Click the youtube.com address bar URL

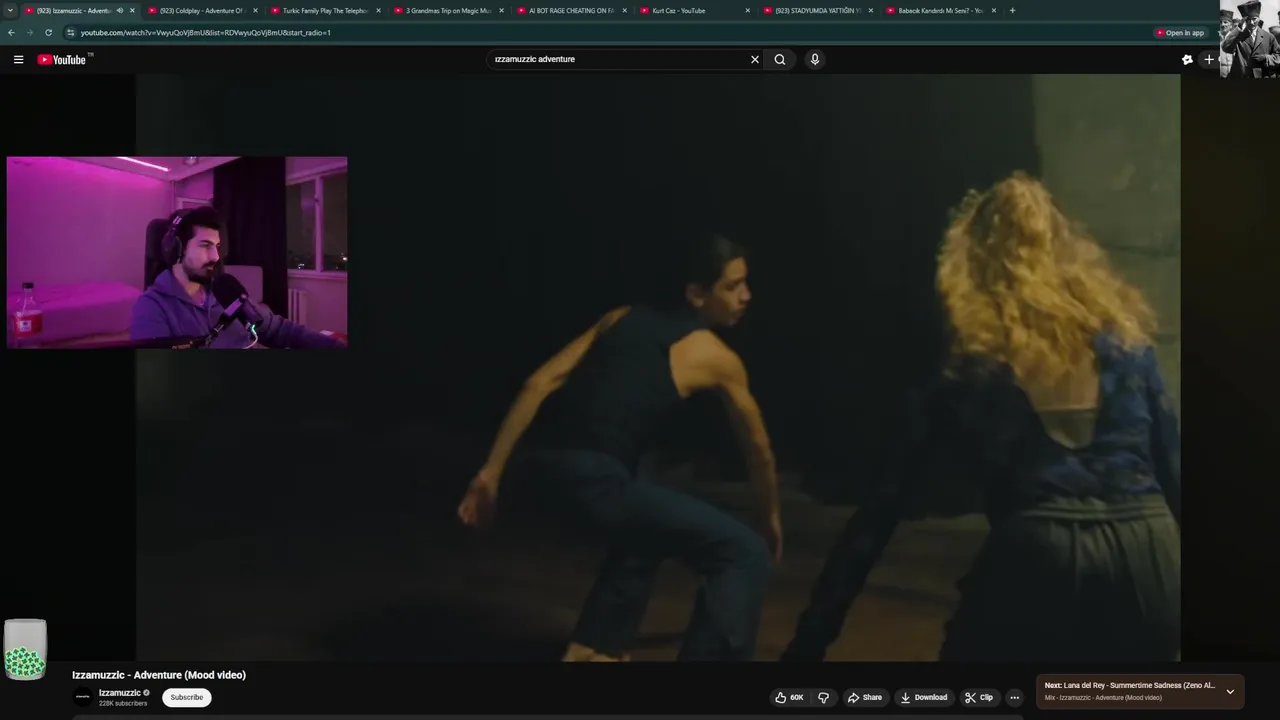[x=205, y=32]
